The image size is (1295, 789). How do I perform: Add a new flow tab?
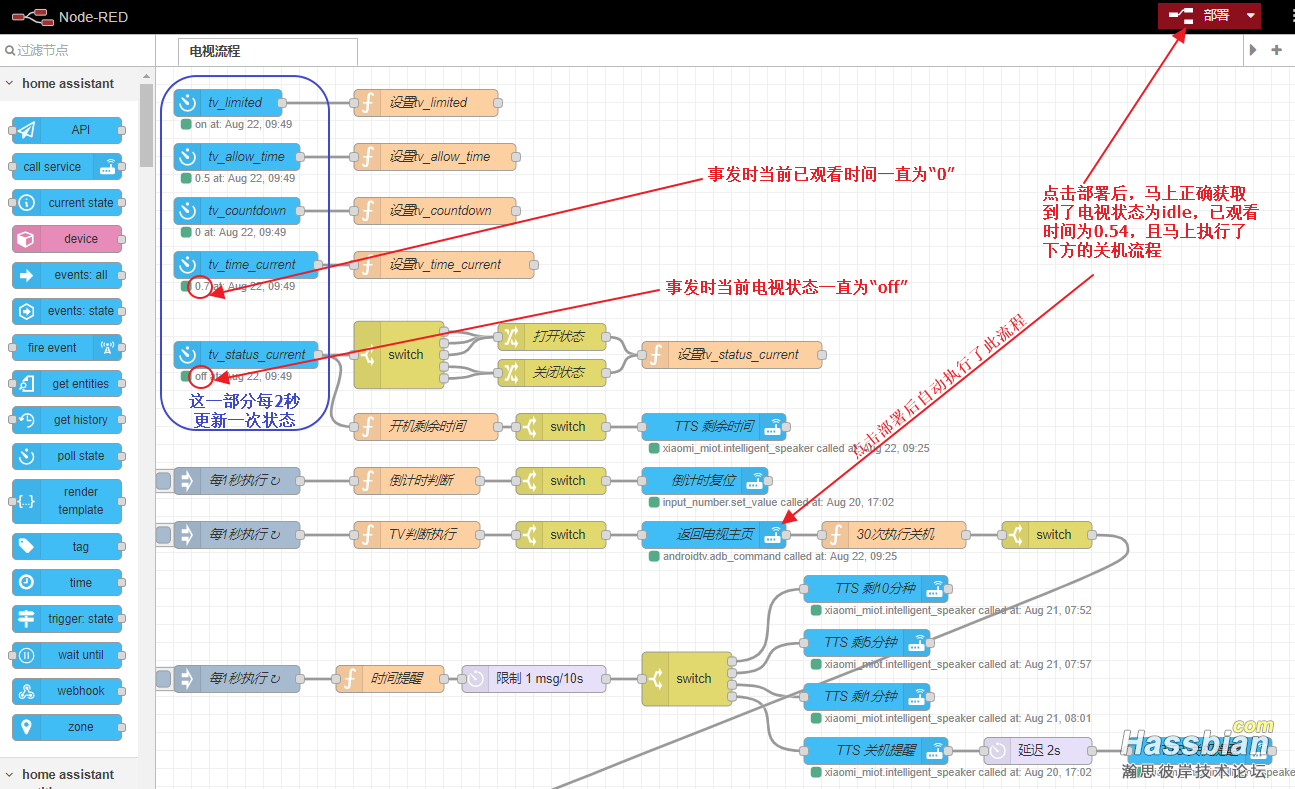click(1276, 50)
